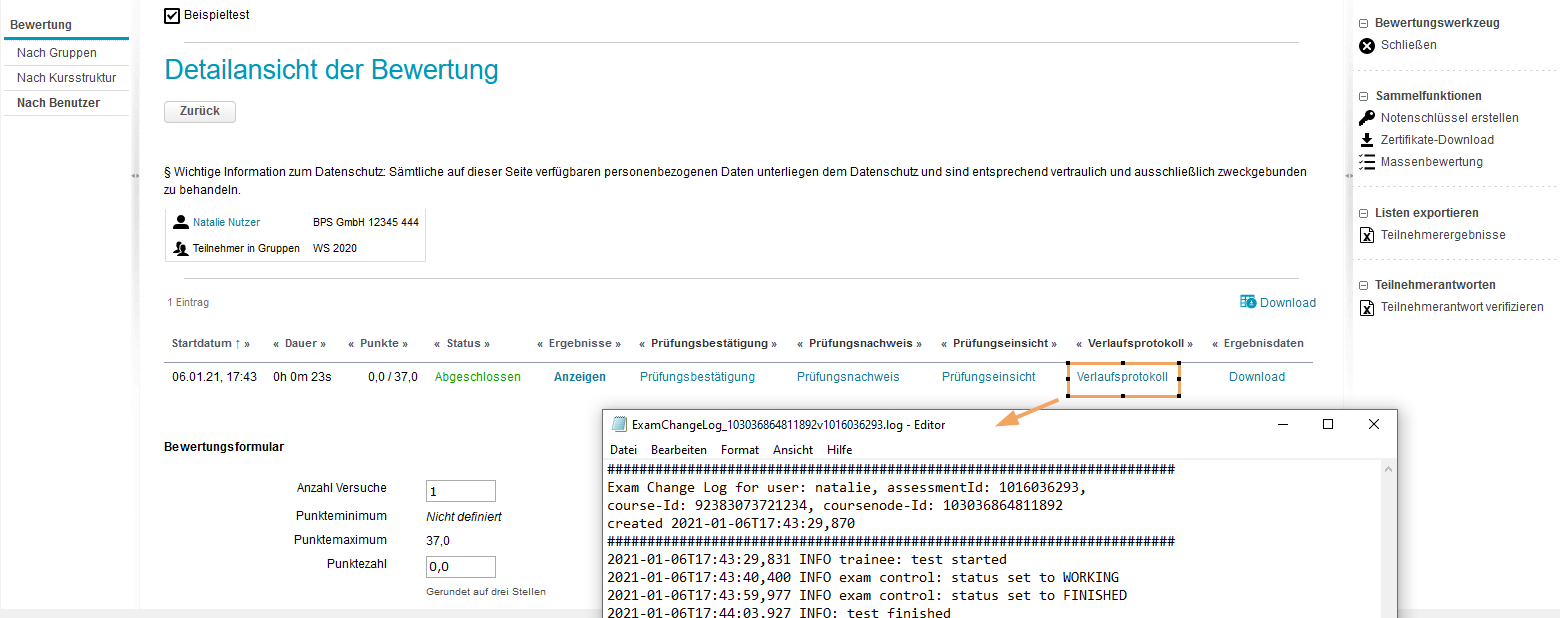Screen dimensions: 1560x618
Task: Open the Format menu in the Editor
Action: point(740,450)
